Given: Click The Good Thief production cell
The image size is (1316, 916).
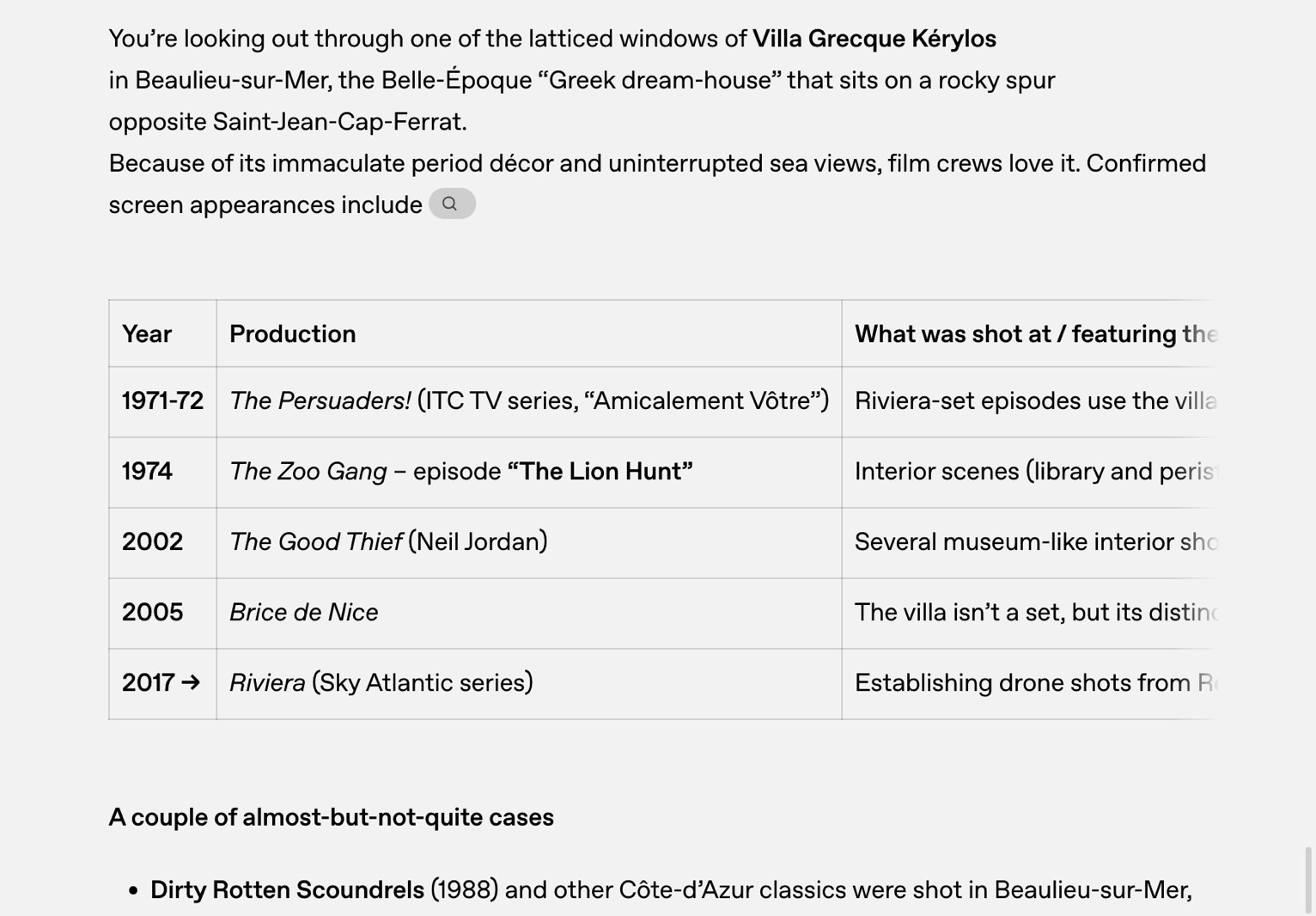Looking at the screenshot, I should coord(529,542).
